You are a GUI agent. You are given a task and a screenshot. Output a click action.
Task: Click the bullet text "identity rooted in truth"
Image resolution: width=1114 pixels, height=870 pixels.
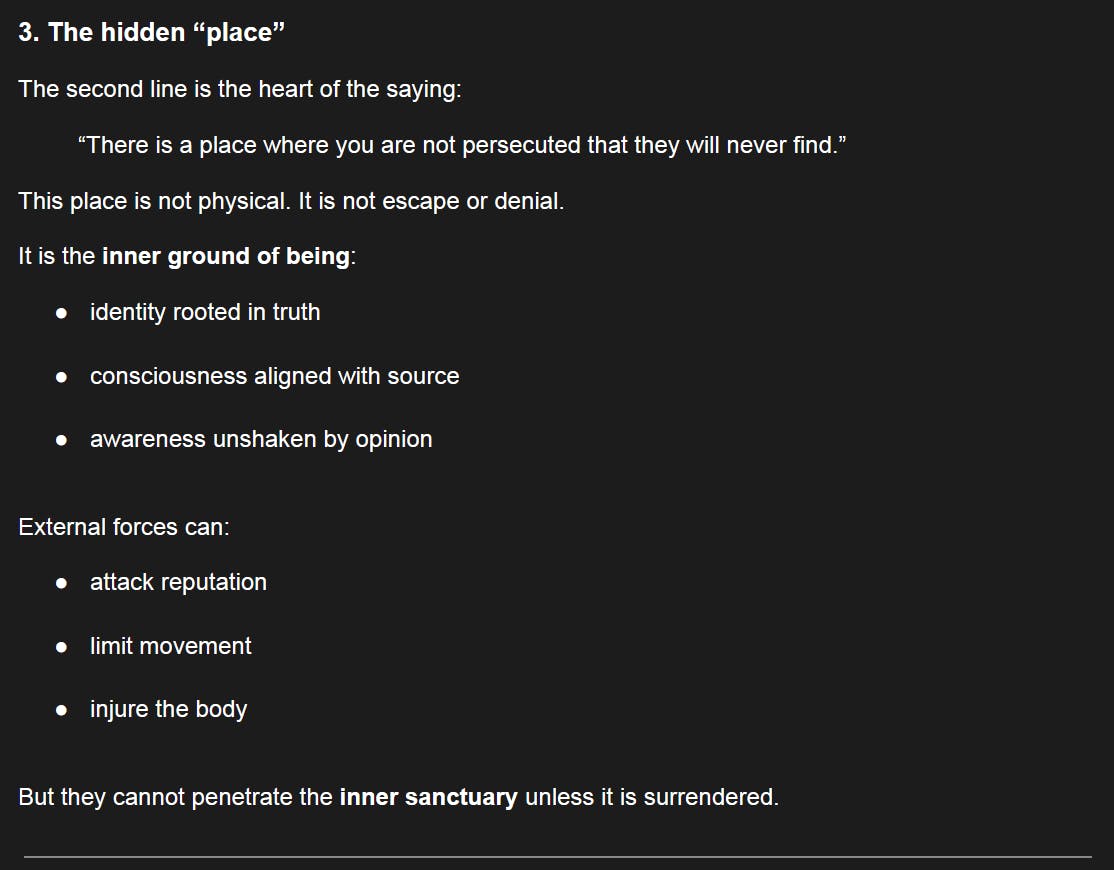[205, 312]
